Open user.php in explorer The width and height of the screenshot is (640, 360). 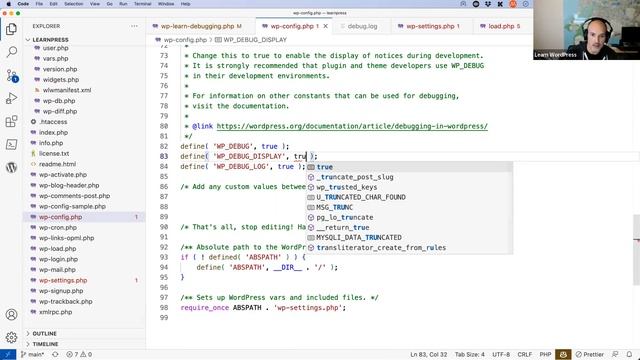coord(56,48)
